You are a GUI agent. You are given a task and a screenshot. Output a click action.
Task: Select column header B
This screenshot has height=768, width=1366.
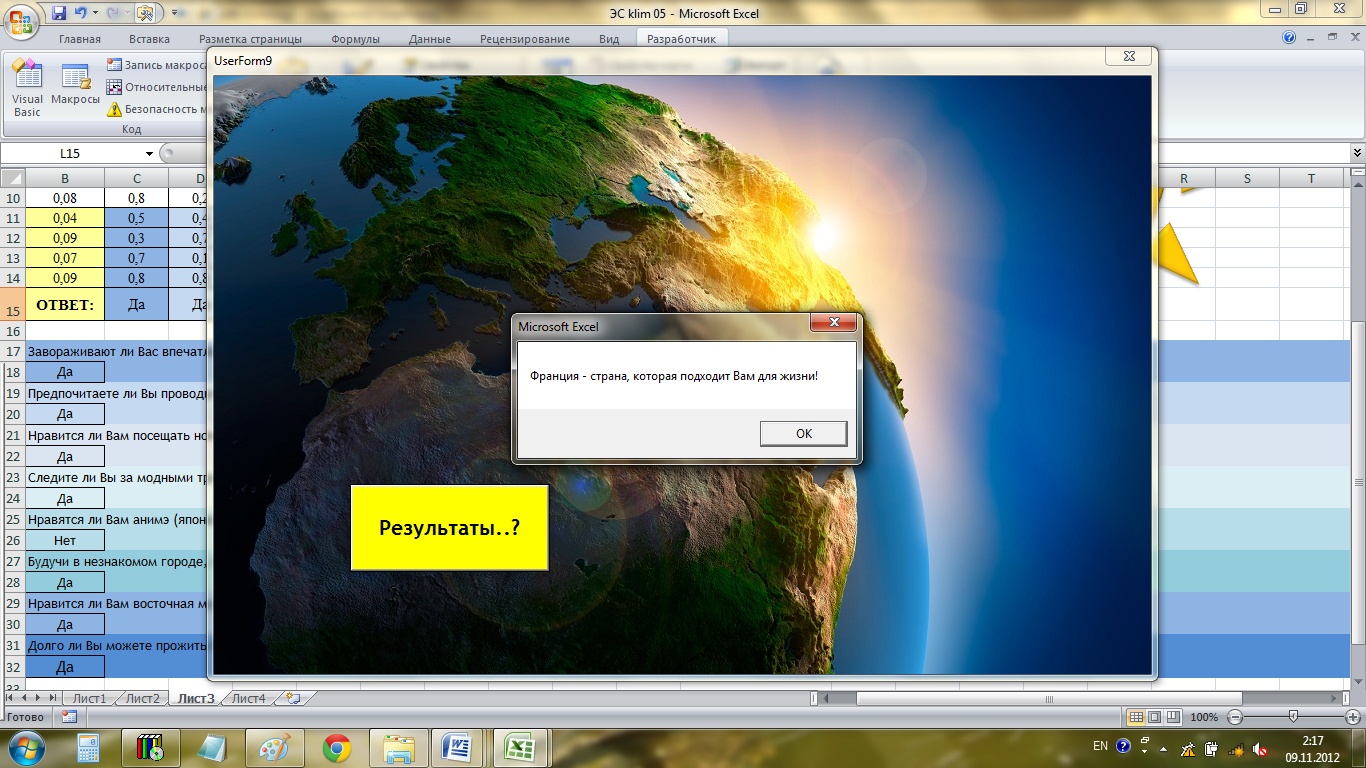click(x=65, y=178)
